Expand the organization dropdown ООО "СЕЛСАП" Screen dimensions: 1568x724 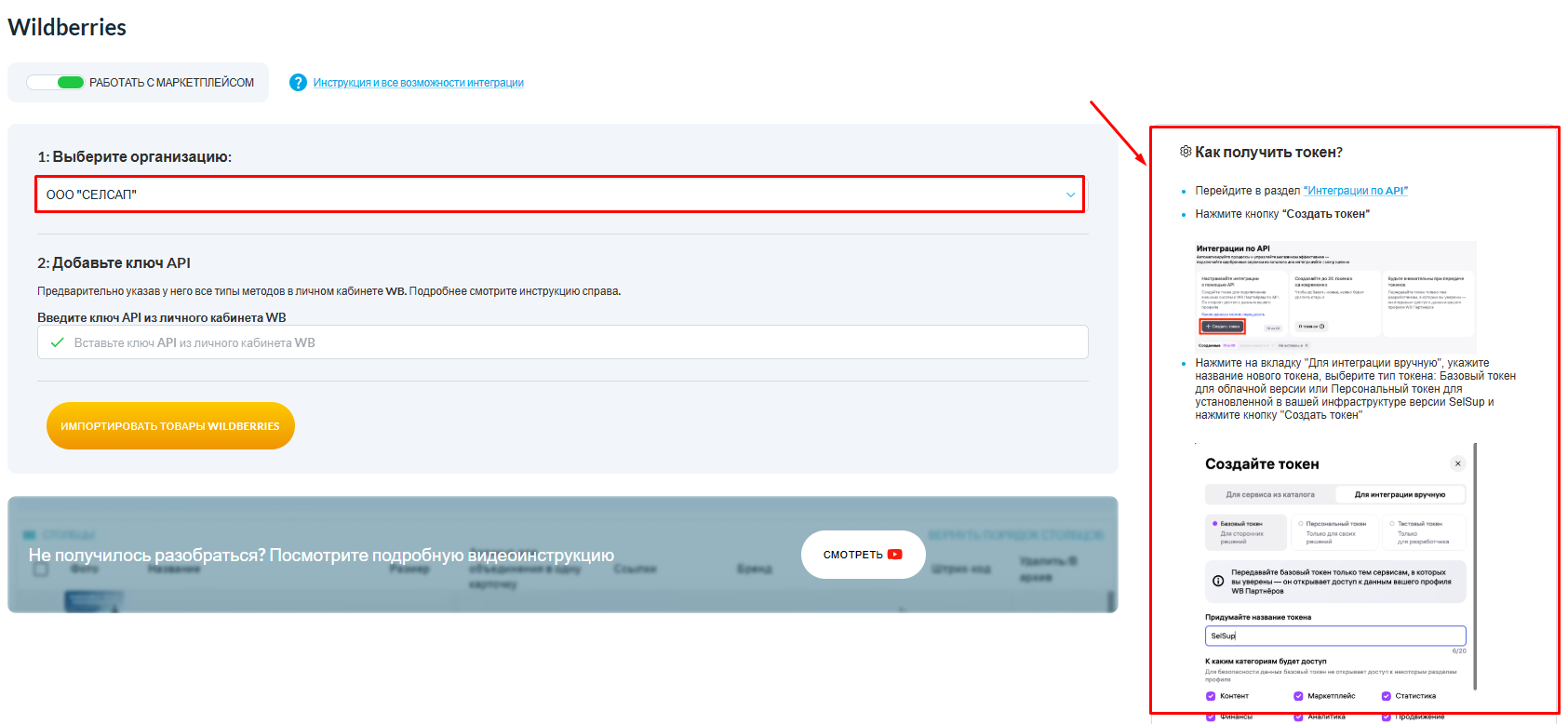coord(558,194)
